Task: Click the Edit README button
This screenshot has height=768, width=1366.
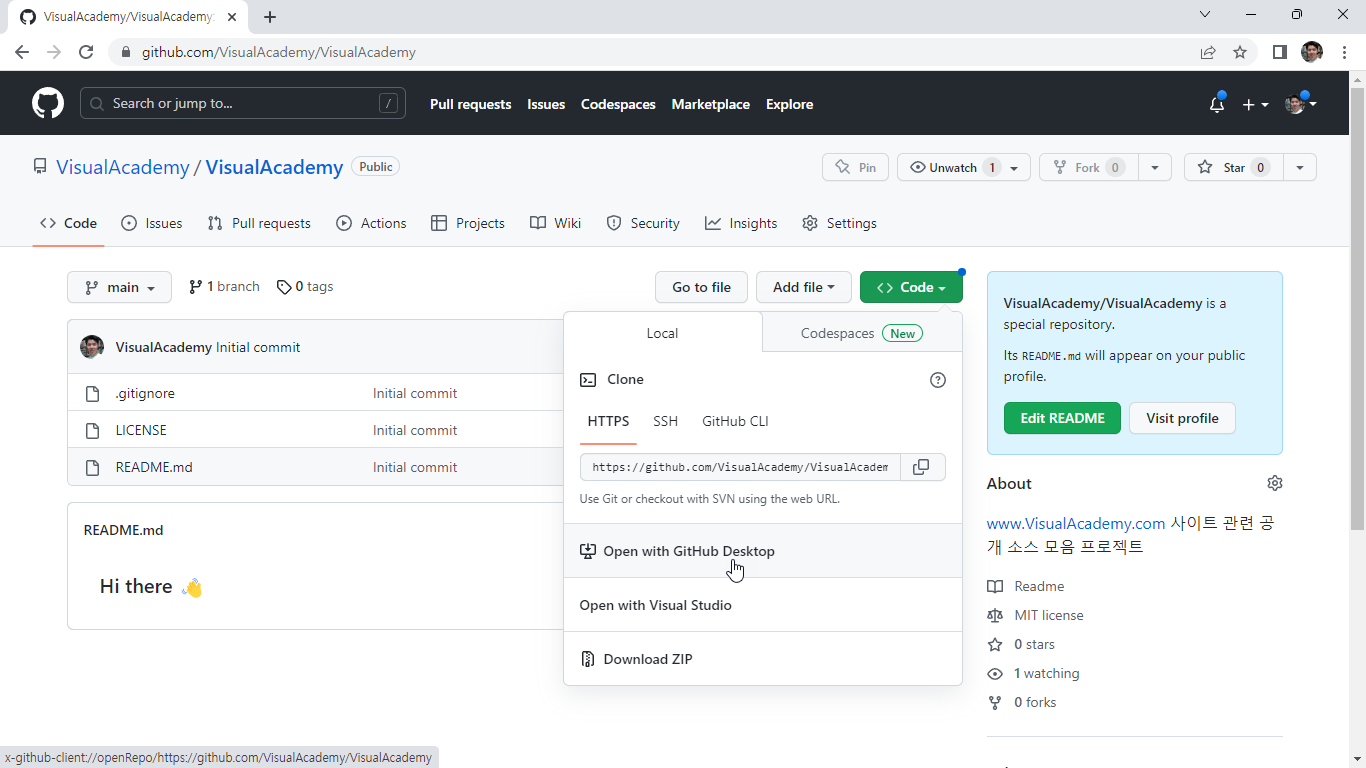Action: click(x=1062, y=418)
